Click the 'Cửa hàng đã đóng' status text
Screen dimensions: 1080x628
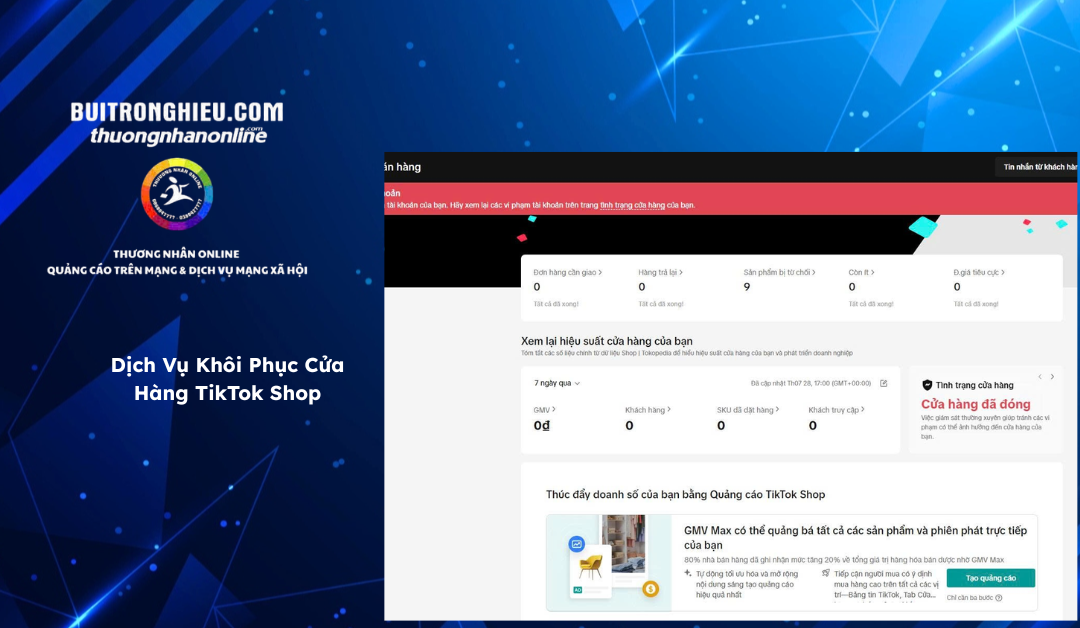point(976,404)
